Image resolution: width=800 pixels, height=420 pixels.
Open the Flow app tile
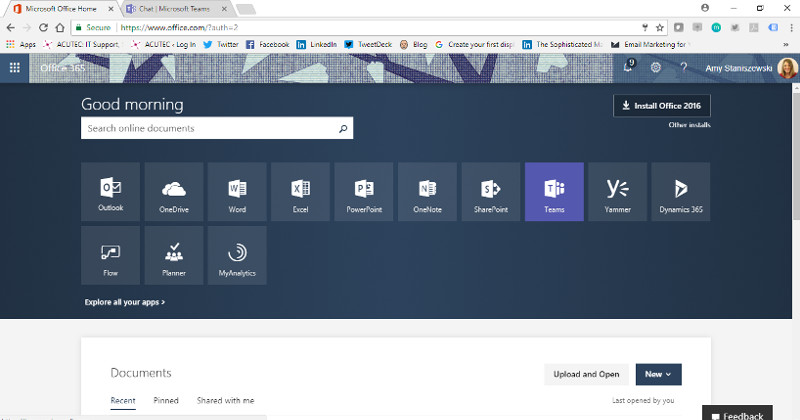110,255
